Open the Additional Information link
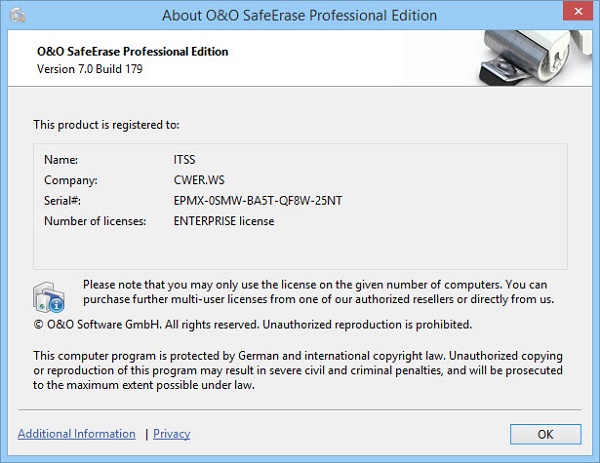This screenshot has width=600, height=463. point(77,434)
